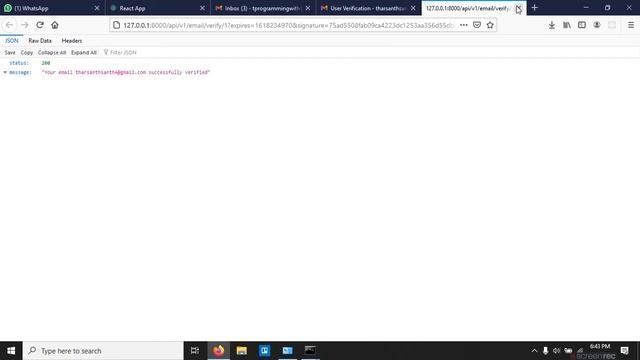Image resolution: width=640 pixels, height=360 pixels.
Task: Switch to the User Verification tab
Action: tap(369, 8)
